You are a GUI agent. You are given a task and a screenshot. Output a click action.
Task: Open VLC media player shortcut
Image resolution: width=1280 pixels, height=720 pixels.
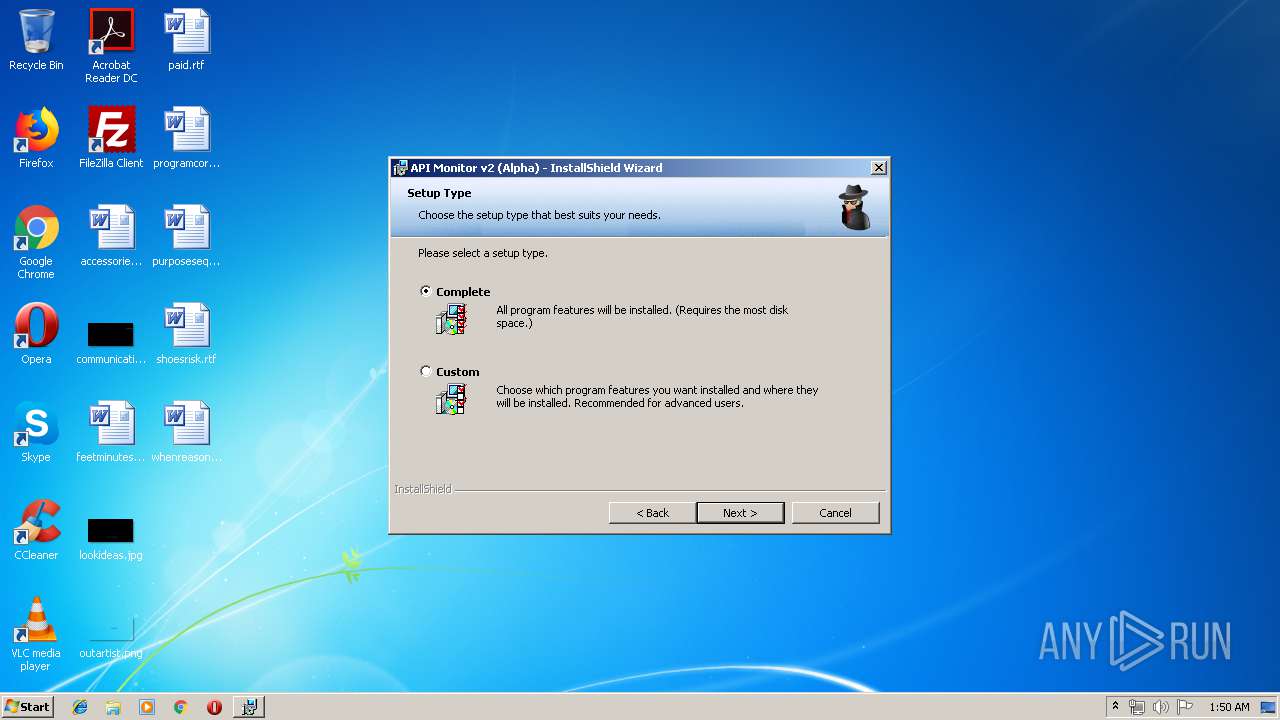pos(36,634)
